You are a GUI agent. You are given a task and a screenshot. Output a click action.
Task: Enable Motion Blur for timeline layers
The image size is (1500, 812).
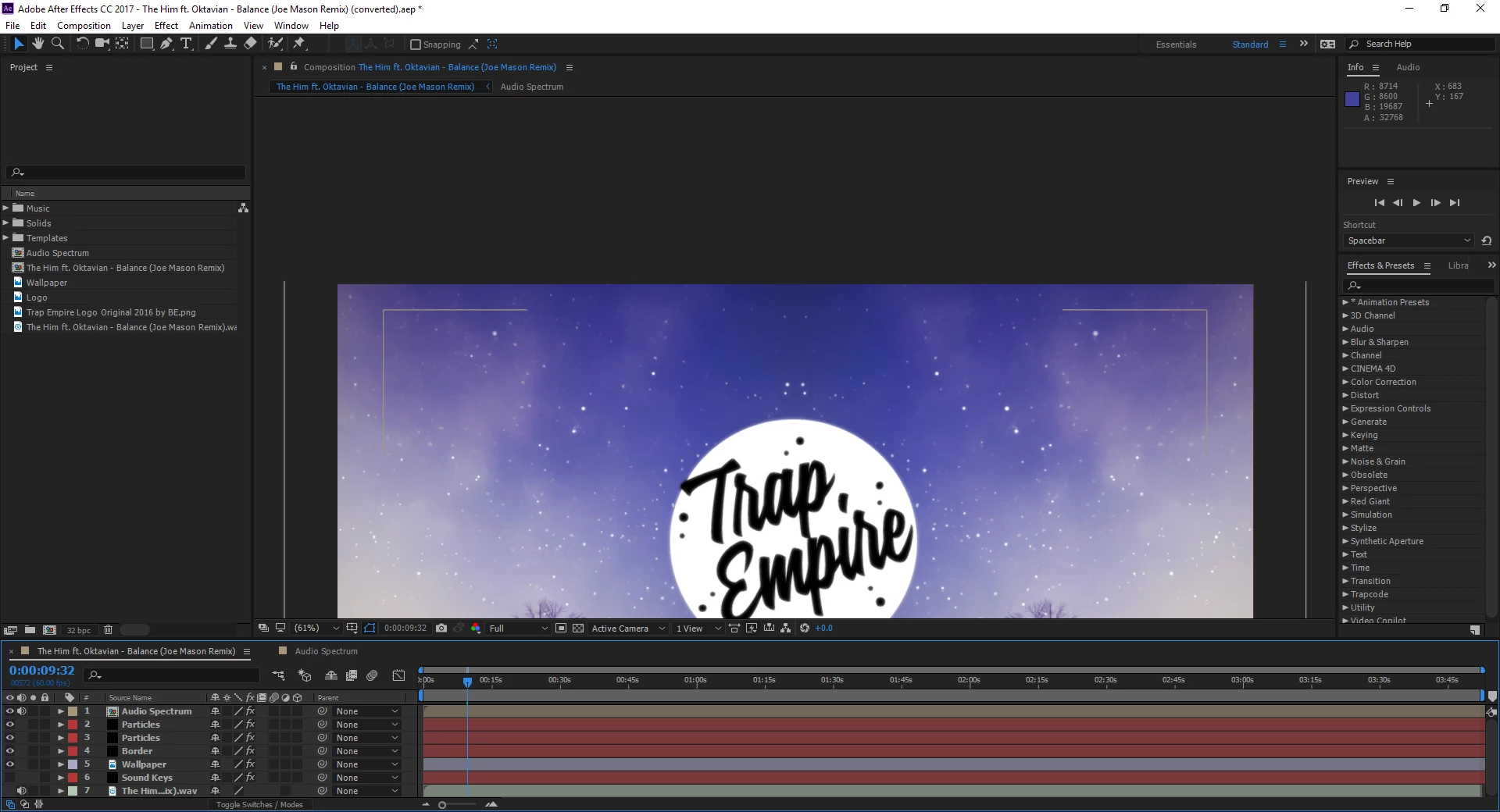373,675
